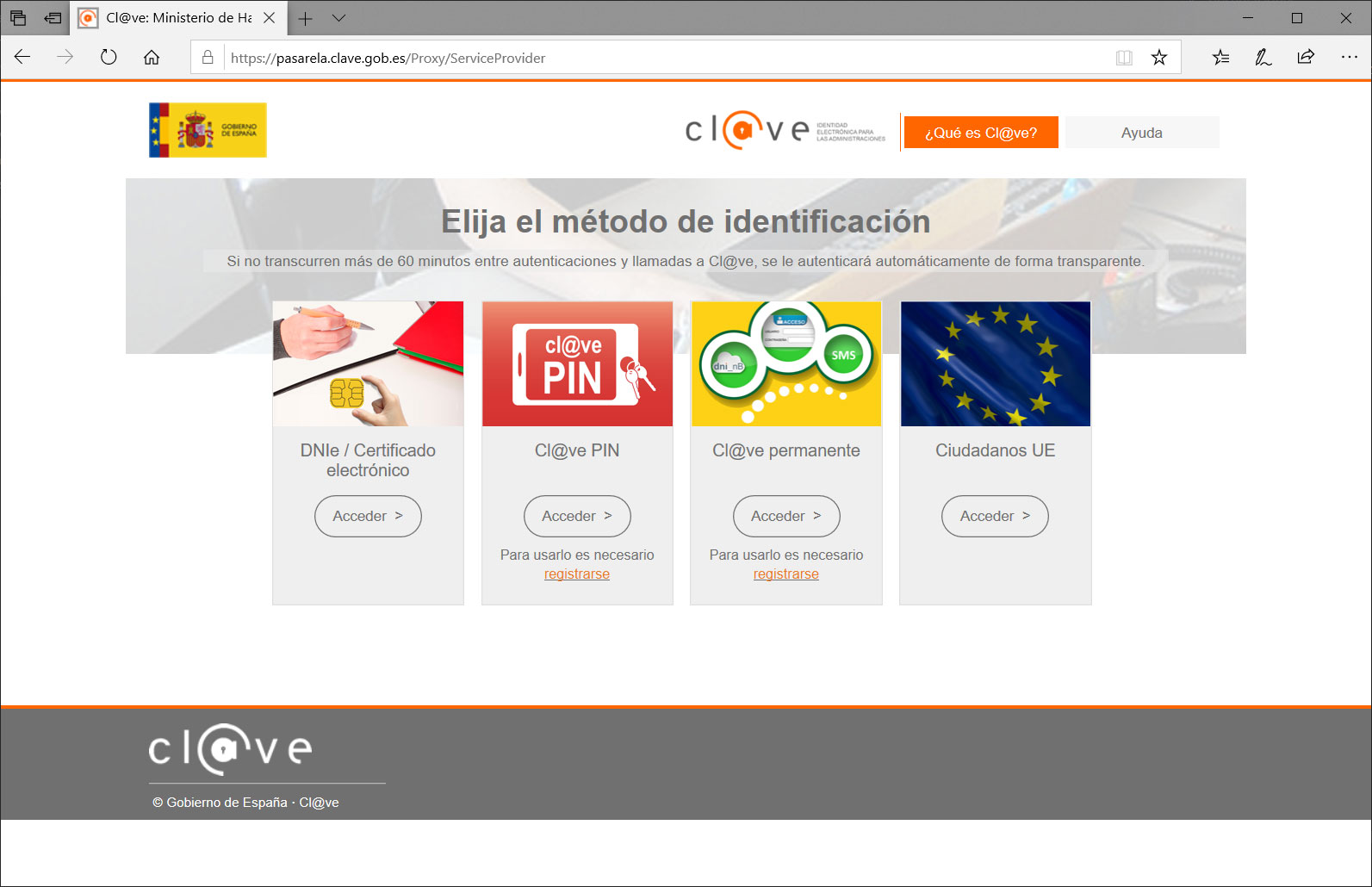The height and width of the screenshot is (887, 1372).
Task: Close the Cl@ve tab
Action: click(x=270, y=18)
